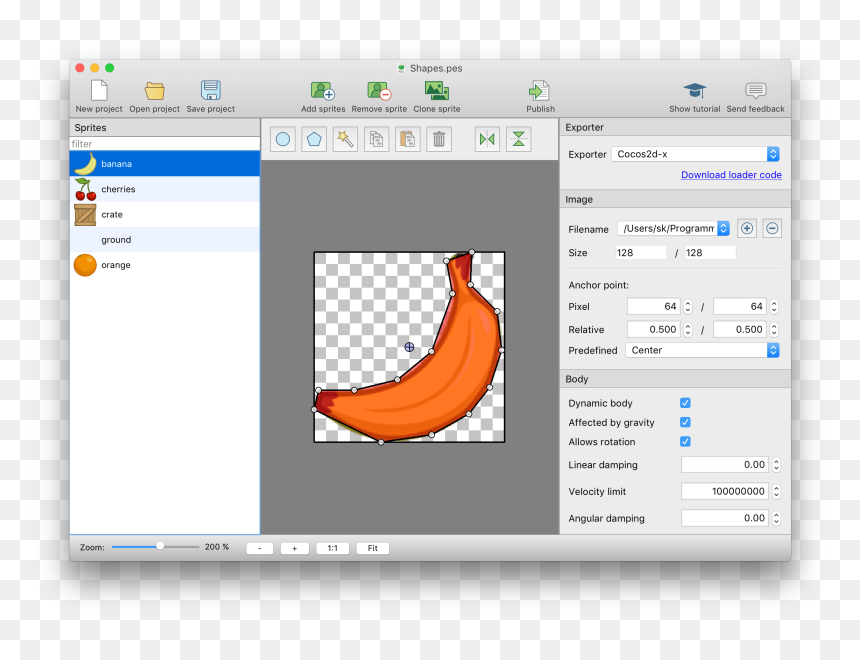Viewport: 860px width, 660px height.
Task: Click the Angular damping value field
Action: (x=725, y=518)
